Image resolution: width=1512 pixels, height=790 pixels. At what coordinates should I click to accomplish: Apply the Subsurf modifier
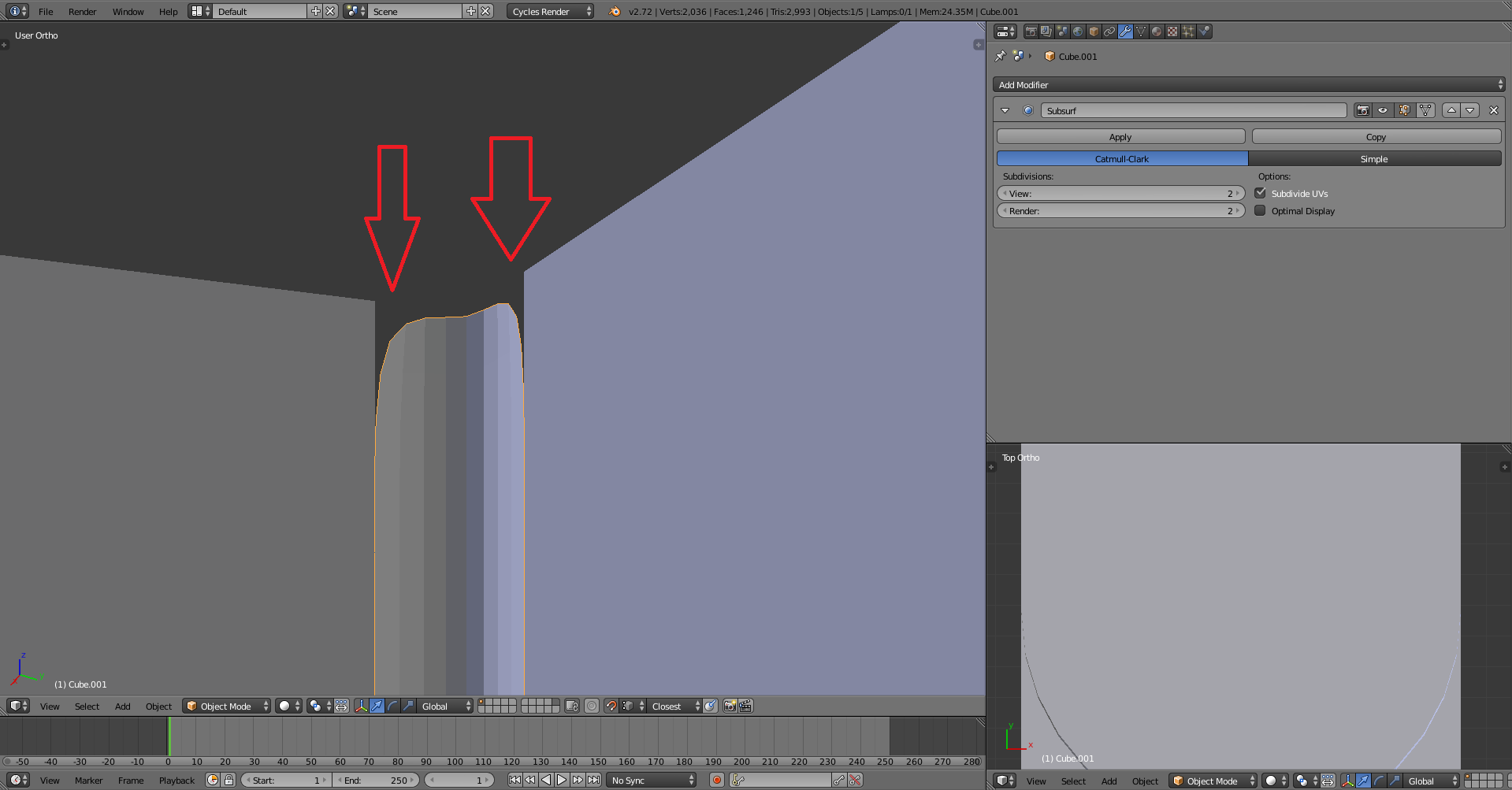point(1121,136)
